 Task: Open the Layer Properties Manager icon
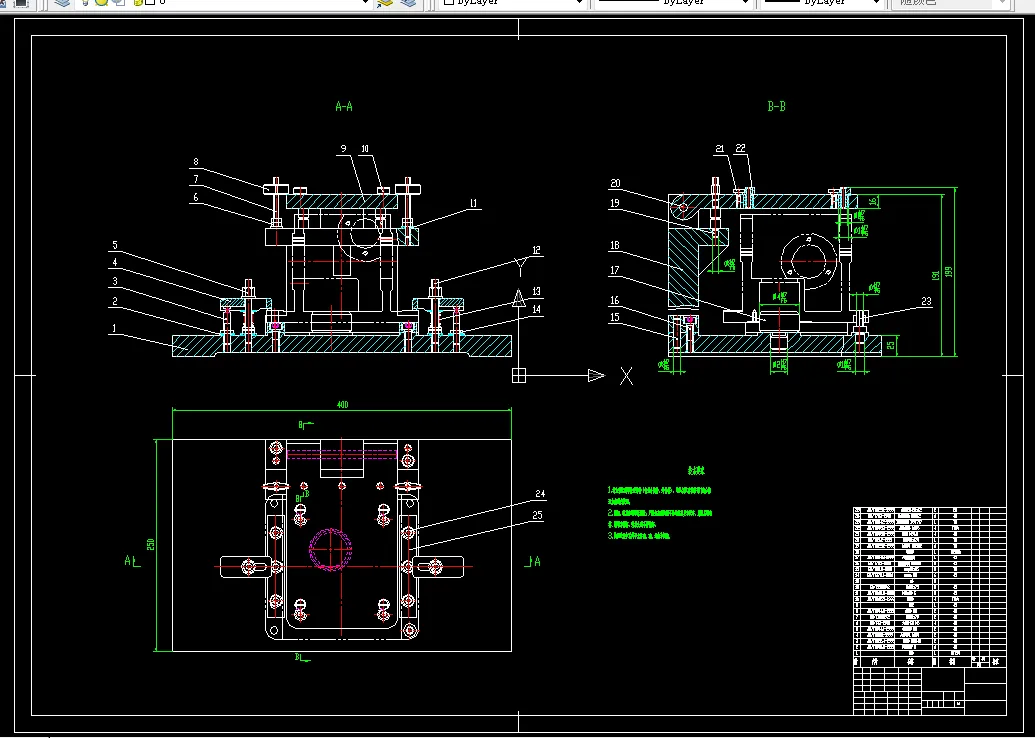click(62, 3)
